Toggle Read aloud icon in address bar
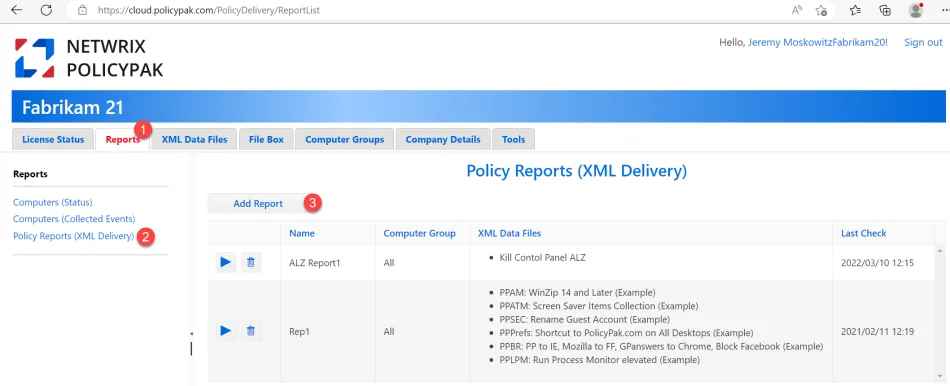 797,10
